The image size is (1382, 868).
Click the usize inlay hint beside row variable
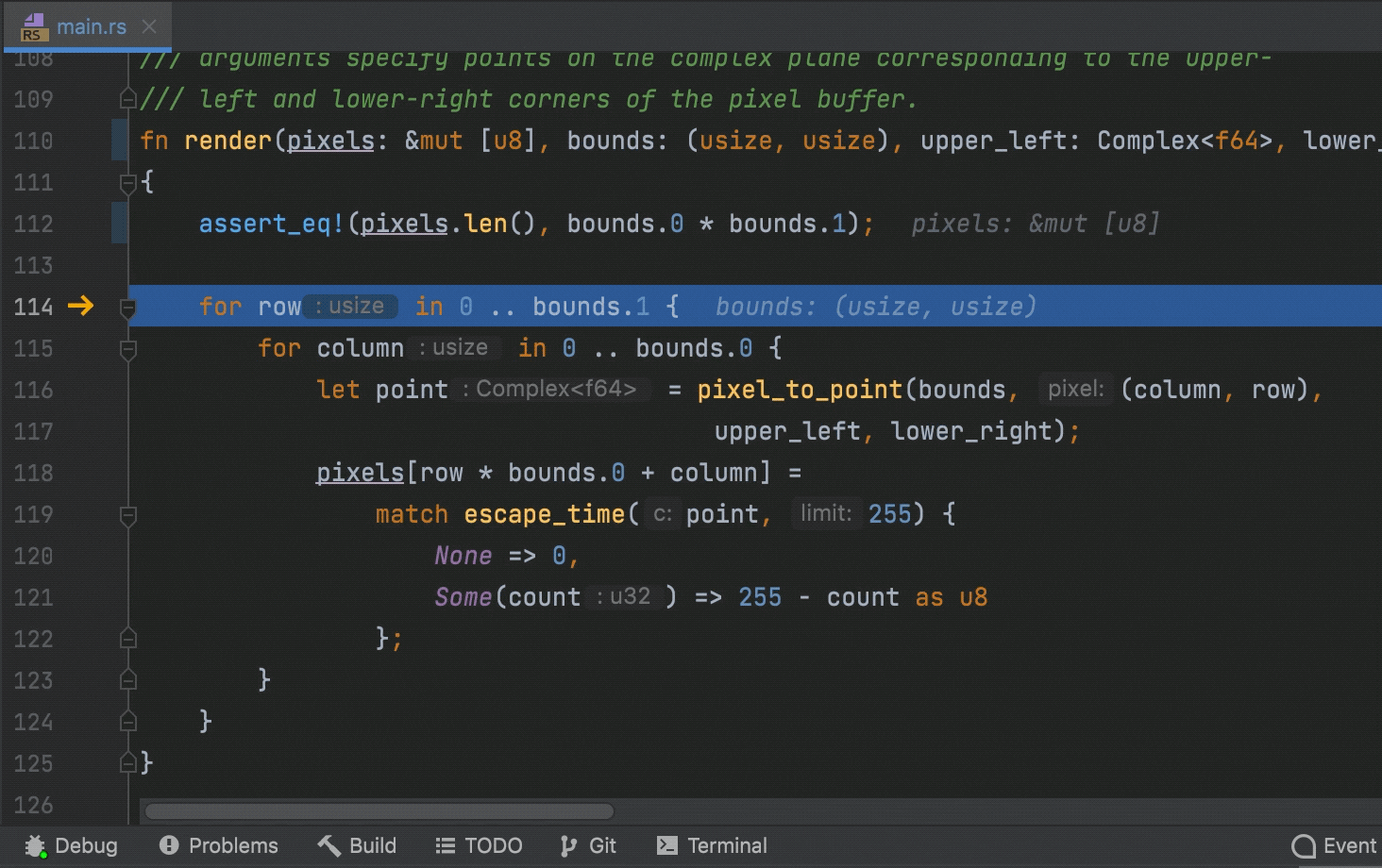pyautogui.click(x=350, y=306)
